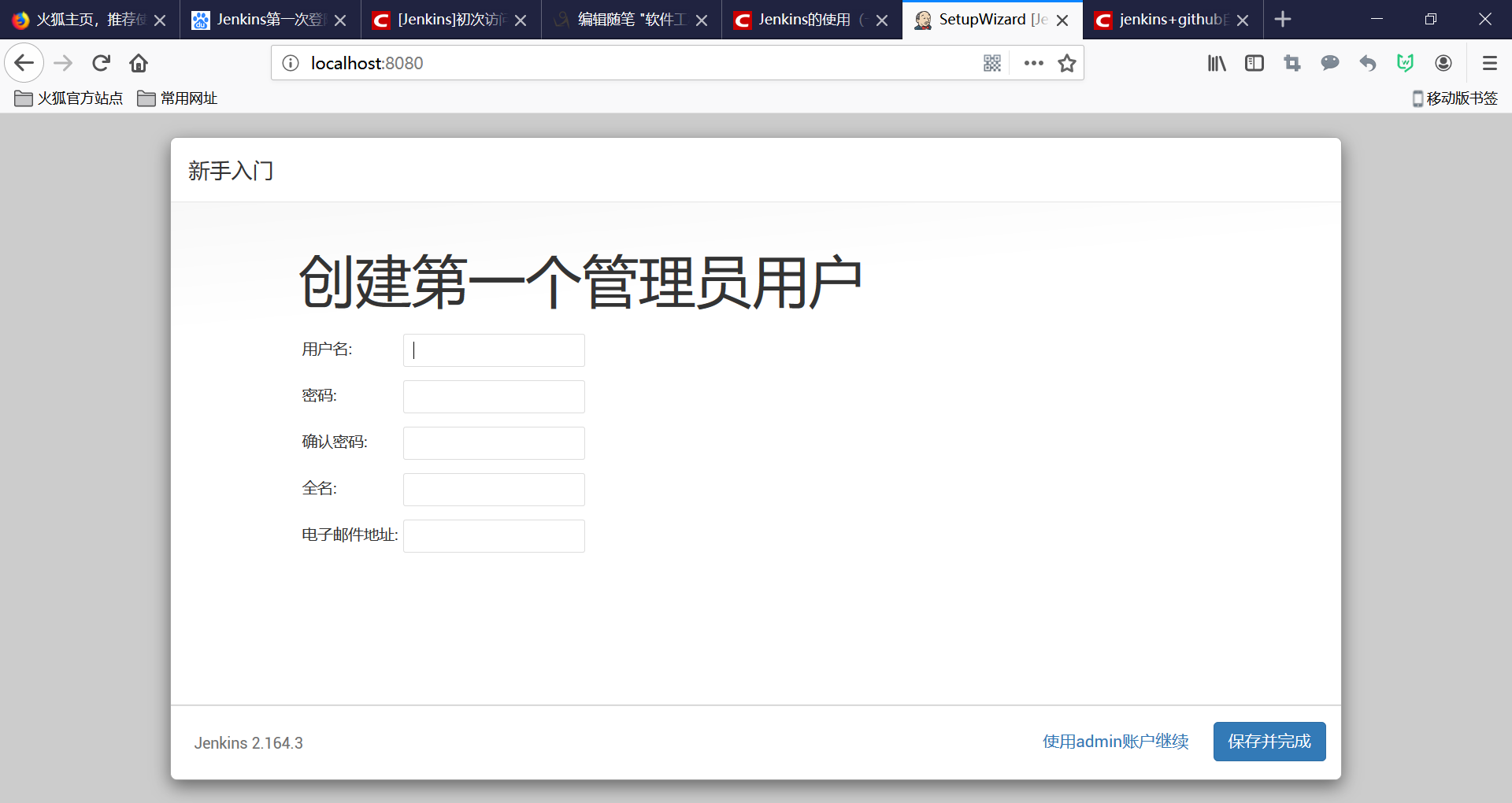Close the Jenkins第一次登 tab

point(340,20)
